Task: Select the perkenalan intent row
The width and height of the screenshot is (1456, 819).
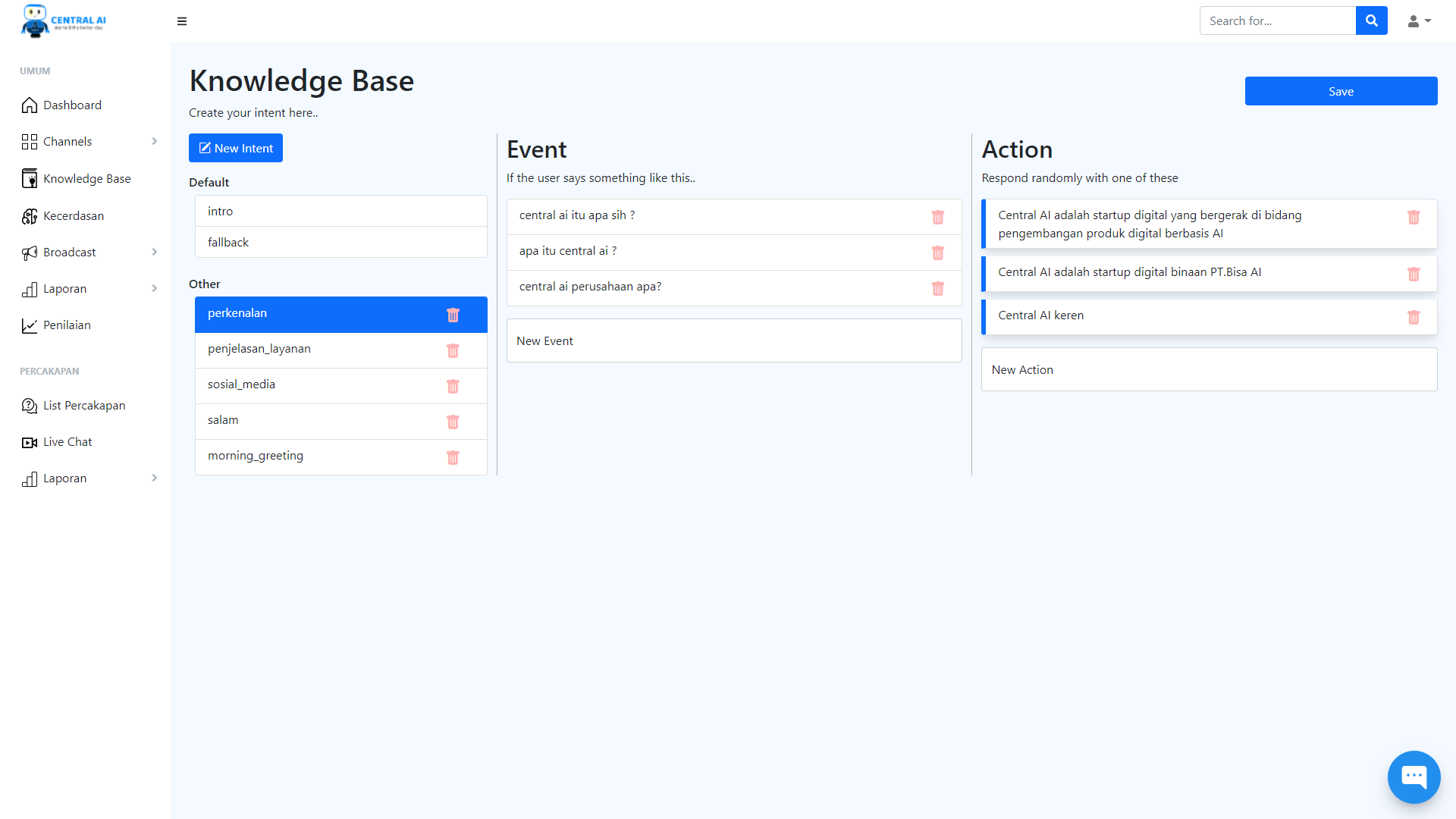Action: pyautogui.click(x=341, y=315)
